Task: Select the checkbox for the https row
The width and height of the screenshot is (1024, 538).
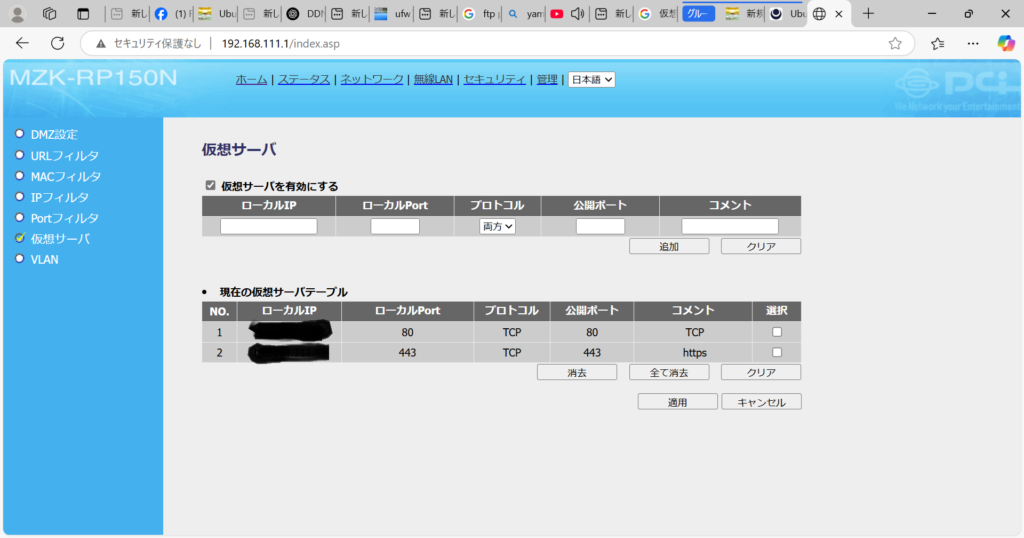Action: (x=777, y=353)
